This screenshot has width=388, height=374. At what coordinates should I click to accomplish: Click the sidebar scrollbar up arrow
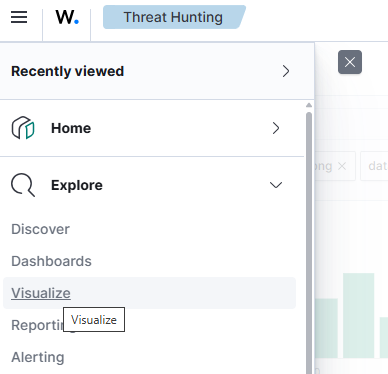[x=309, y=105]
